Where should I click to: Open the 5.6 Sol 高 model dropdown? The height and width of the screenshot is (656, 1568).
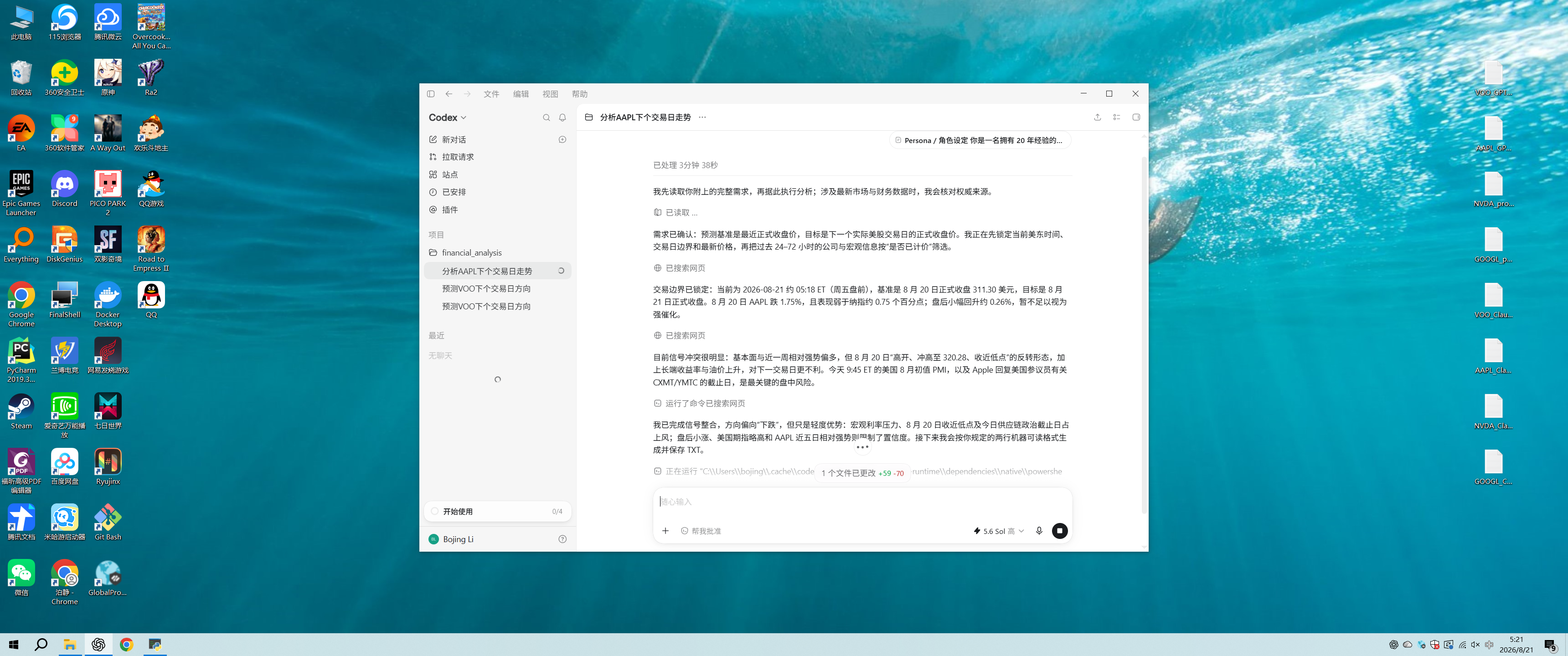coord(998,531)
